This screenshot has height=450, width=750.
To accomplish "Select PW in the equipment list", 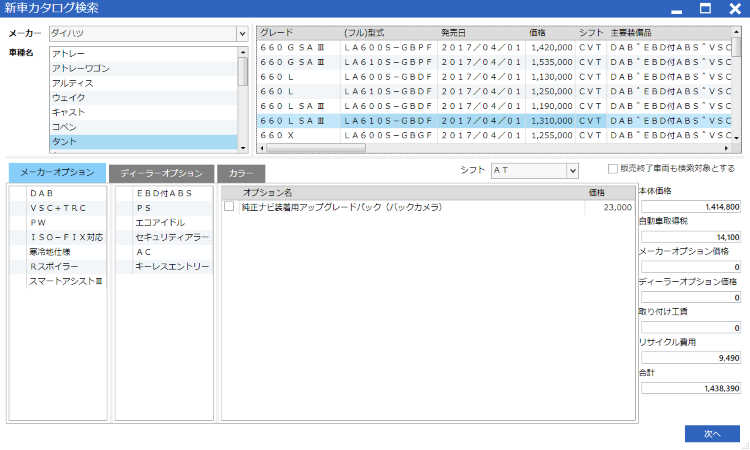I will coord(58,222).
